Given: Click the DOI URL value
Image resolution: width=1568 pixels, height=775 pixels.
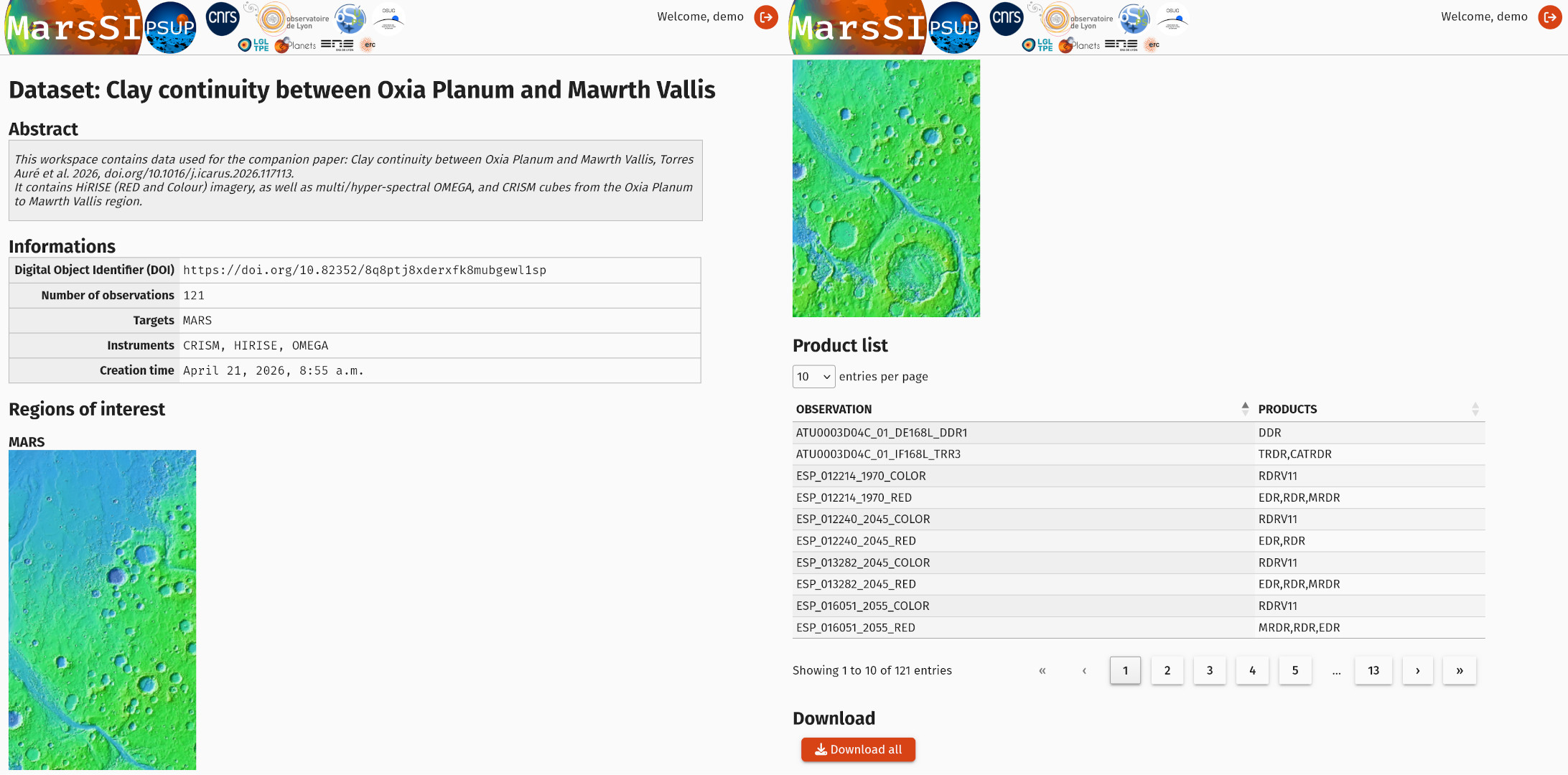Looking at the screenshot, I should [x=365, y=271].
